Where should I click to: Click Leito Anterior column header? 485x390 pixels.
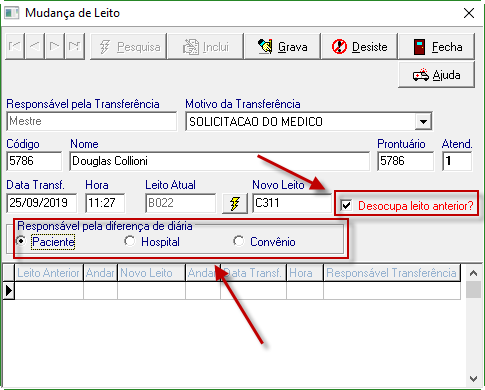pos(49,273)
